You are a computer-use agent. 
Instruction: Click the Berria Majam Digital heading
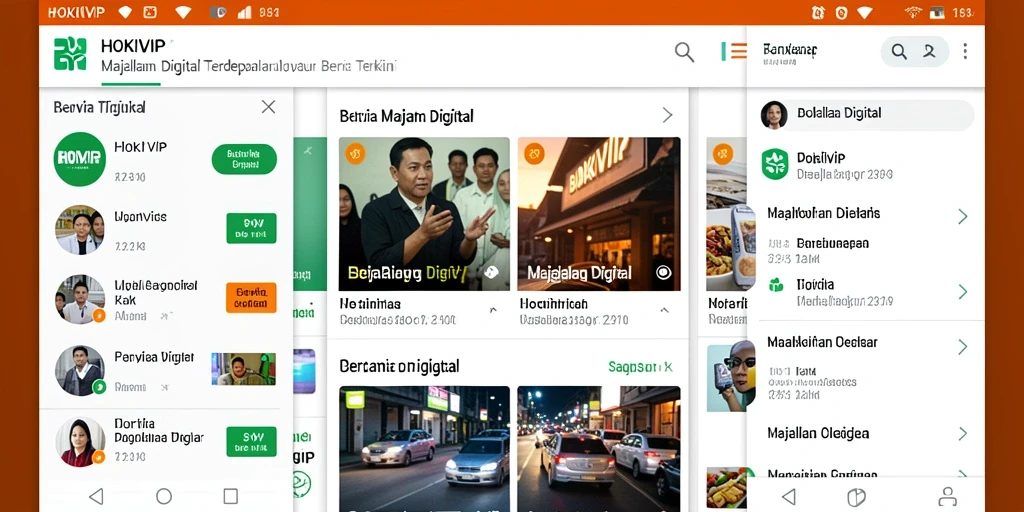406,116
